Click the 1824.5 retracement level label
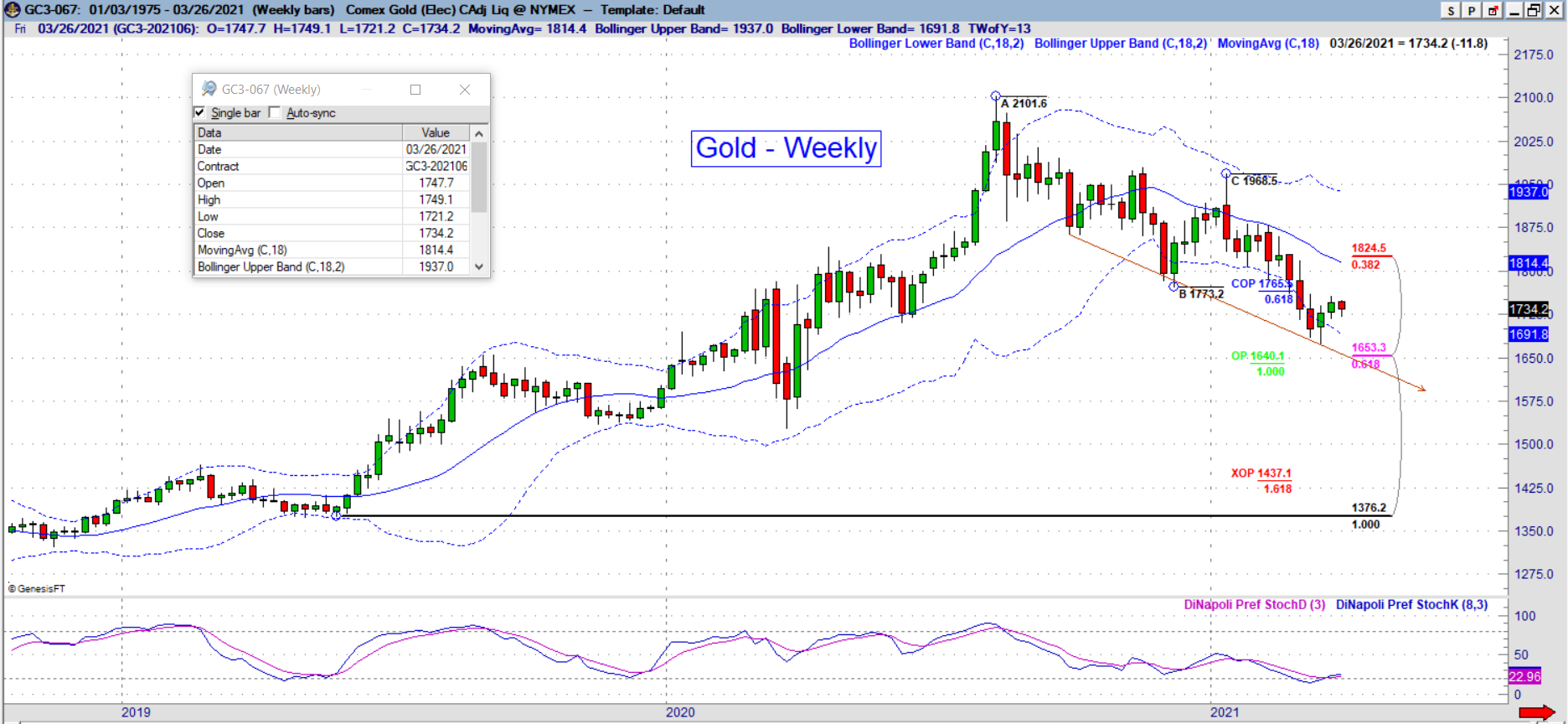1568x724 pixels. tap(1369, 248)
